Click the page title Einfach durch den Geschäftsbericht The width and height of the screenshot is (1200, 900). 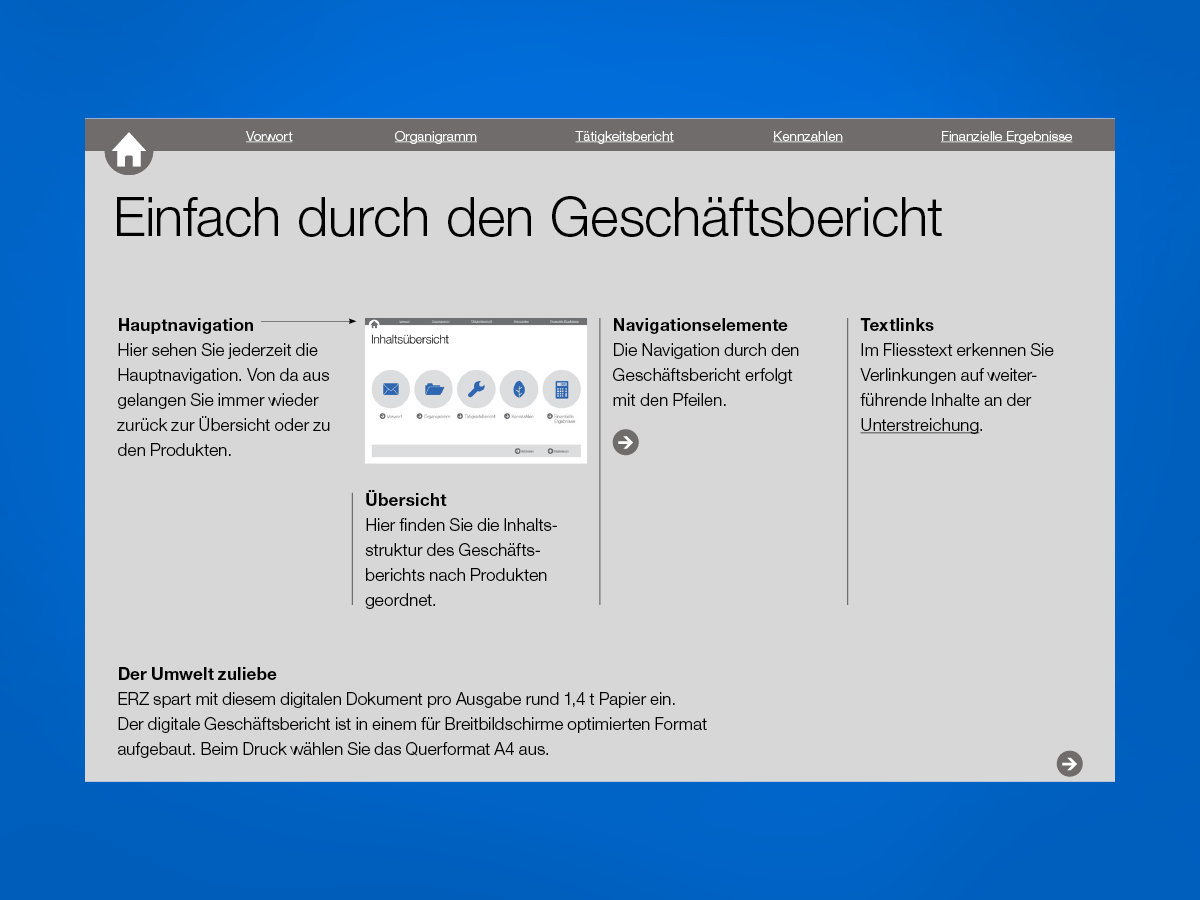(528, 217)
